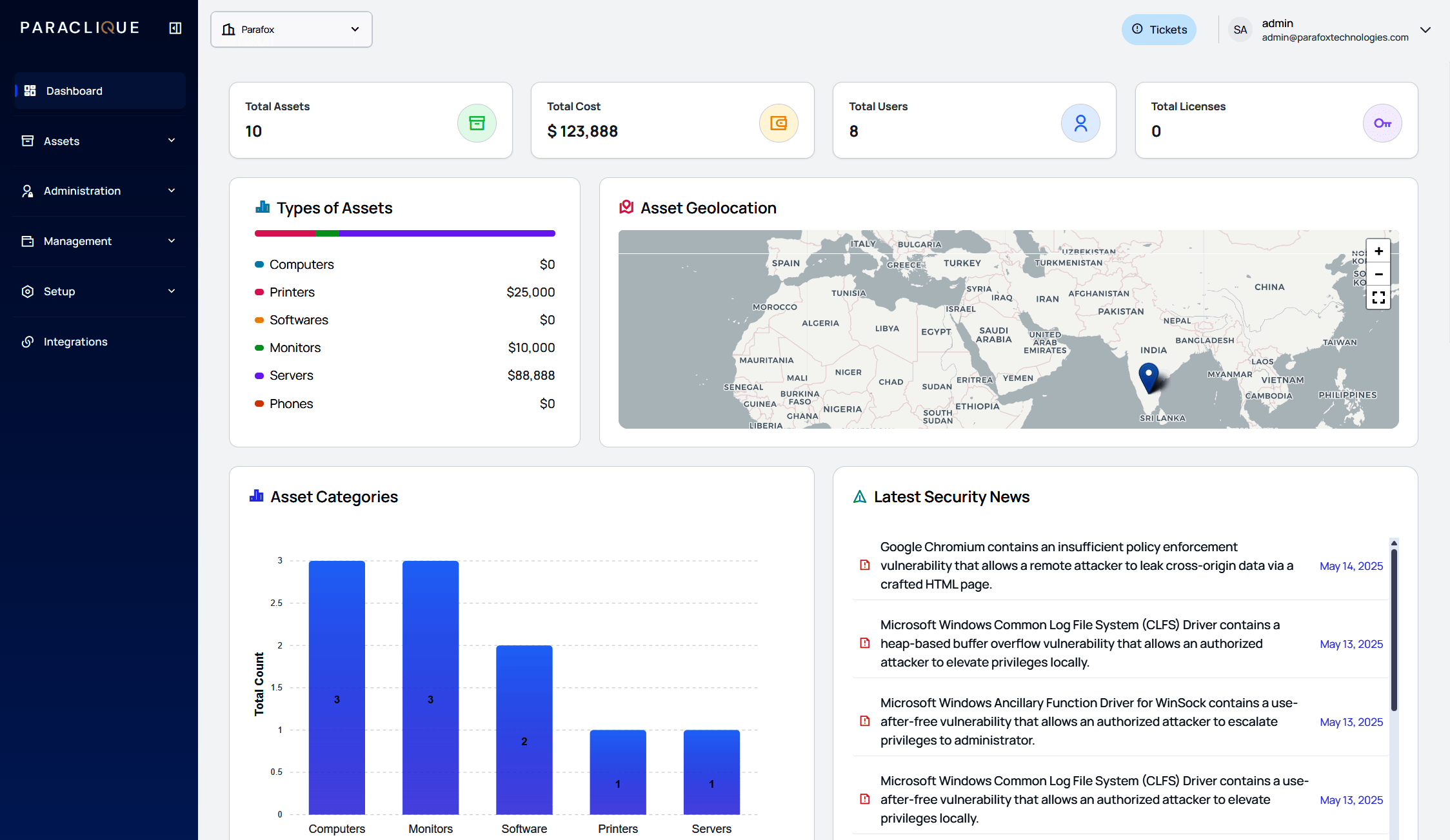Image resolution: width=1450 pixels, height=840 pixels.
Task: Toggle fullscreen map view
Action: [x=1378, y=297]
